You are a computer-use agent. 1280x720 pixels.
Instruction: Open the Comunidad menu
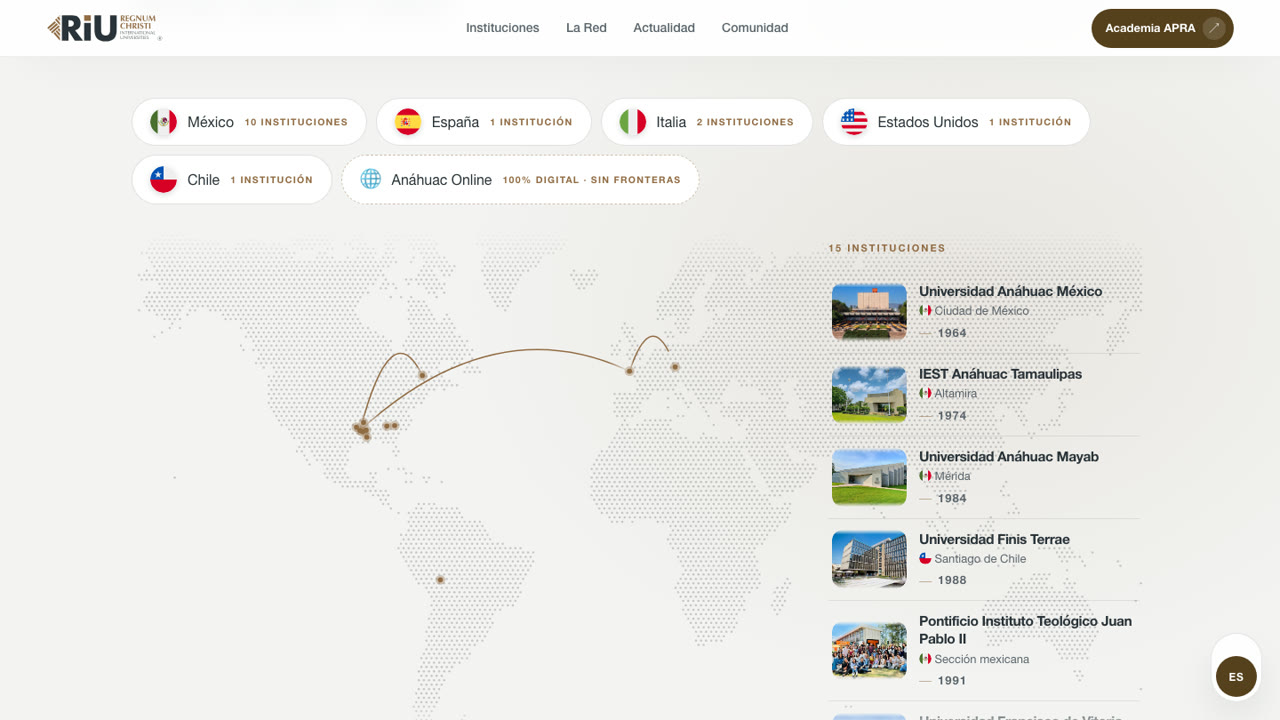tap(755, 28)
